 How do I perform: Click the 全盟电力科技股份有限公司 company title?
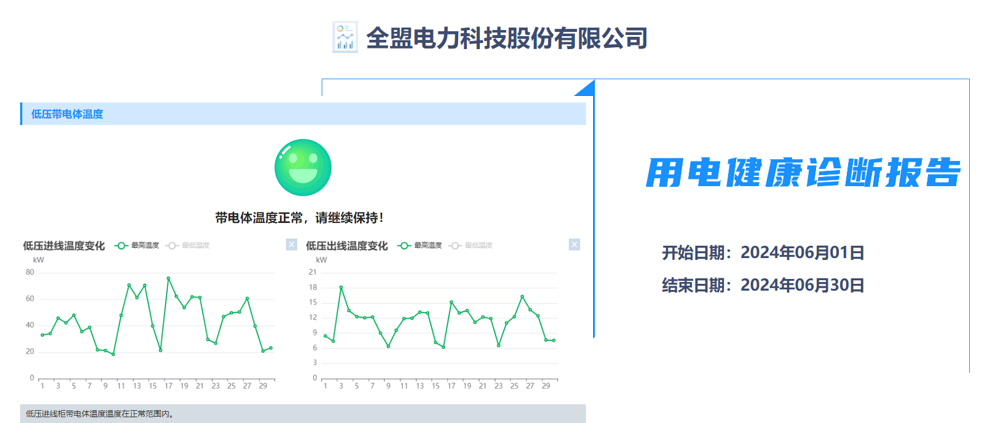tap(507, 38)
